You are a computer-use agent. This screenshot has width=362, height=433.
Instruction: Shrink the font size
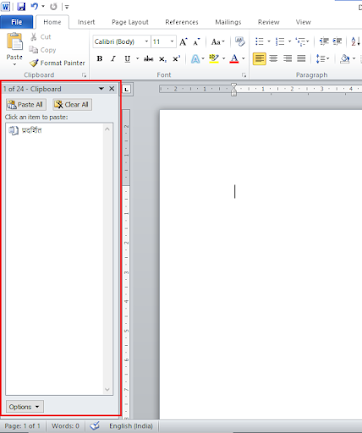pos(197,42)
